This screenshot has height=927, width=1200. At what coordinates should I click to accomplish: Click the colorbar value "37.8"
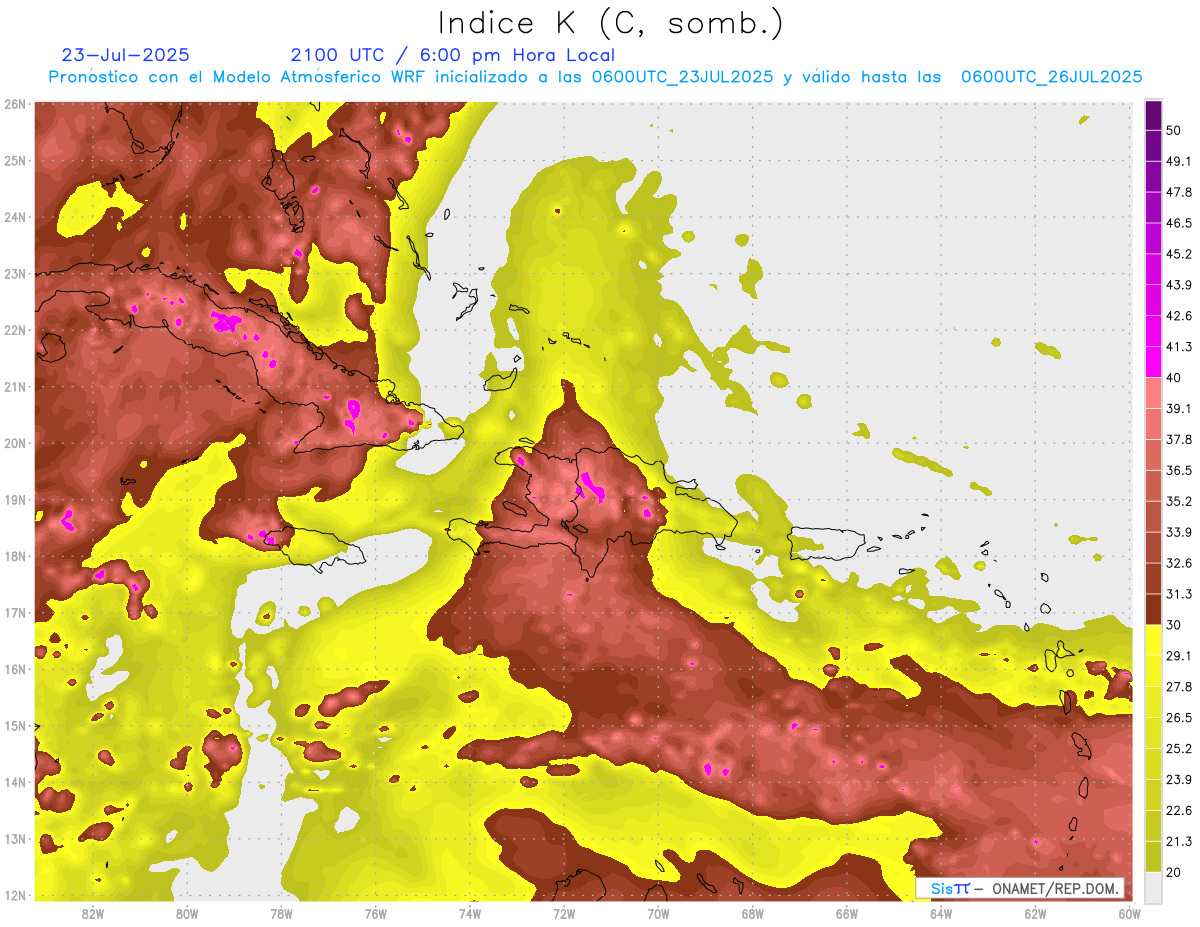tap(1179, 439)
